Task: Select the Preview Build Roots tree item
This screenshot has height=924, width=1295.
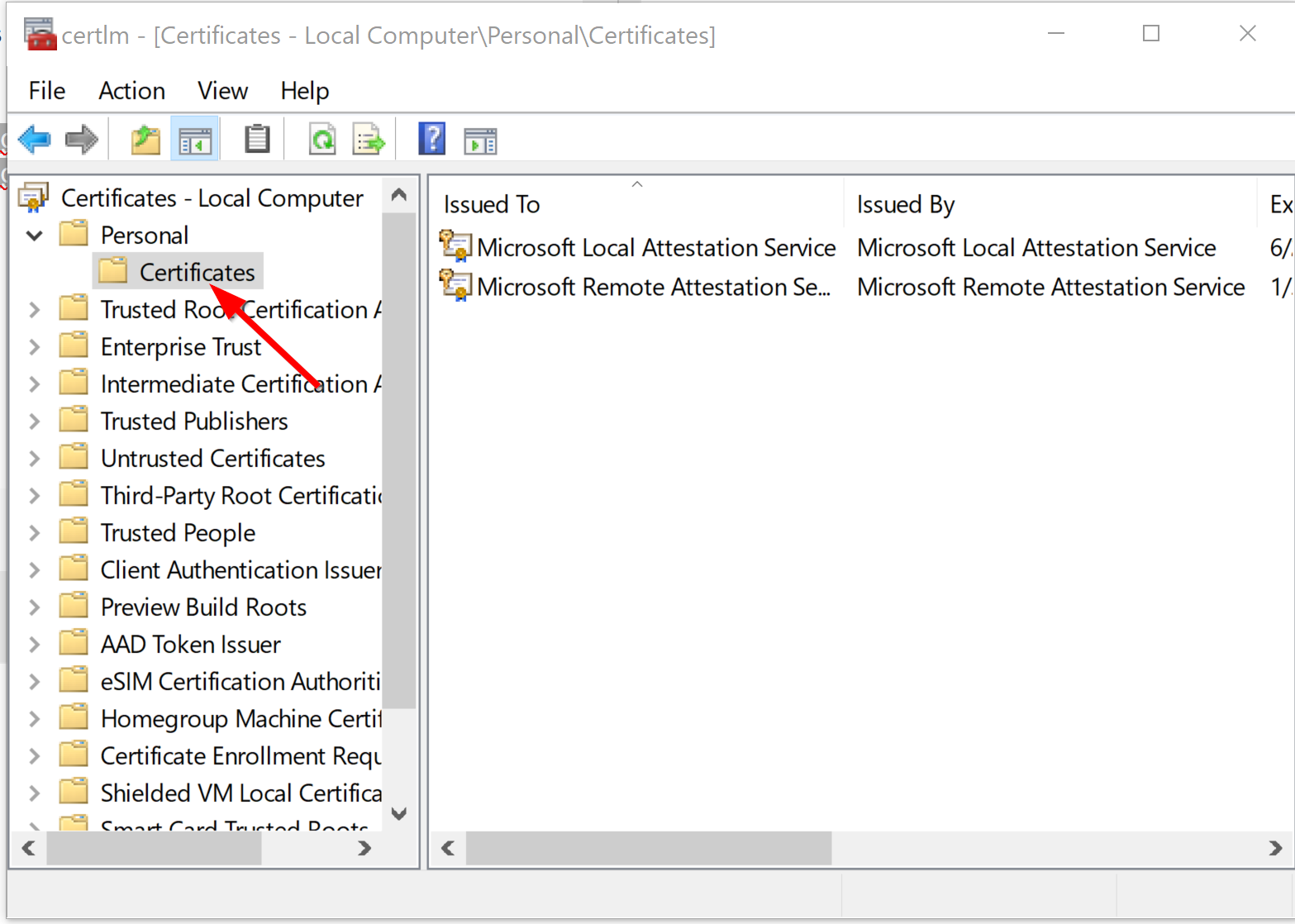Action: [x=203, y=607]
